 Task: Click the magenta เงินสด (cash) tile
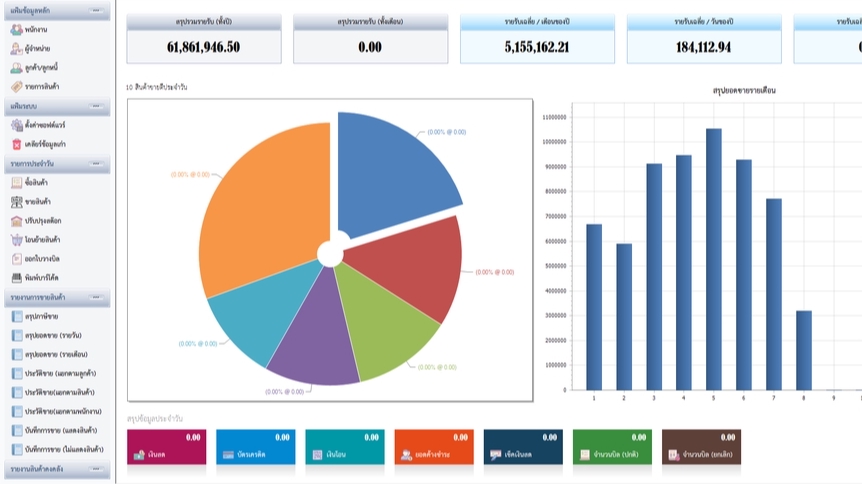(x=167, y=447)
